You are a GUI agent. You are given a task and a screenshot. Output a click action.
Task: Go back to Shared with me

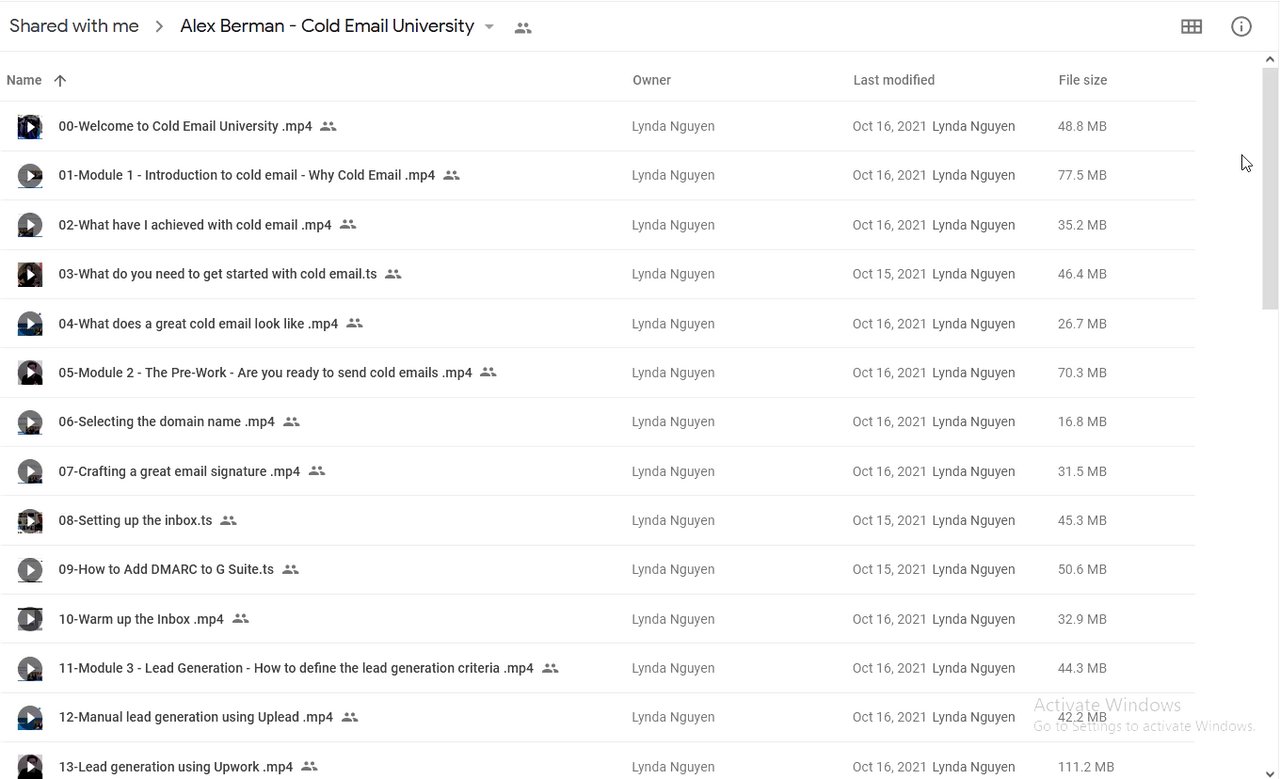[x=74, y=27]
